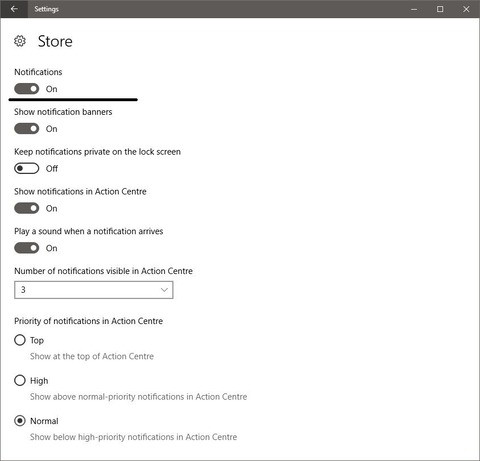480x461 pixels.
Task: Click 'Show below high-priority notifications' description
Action: (134, 437)
